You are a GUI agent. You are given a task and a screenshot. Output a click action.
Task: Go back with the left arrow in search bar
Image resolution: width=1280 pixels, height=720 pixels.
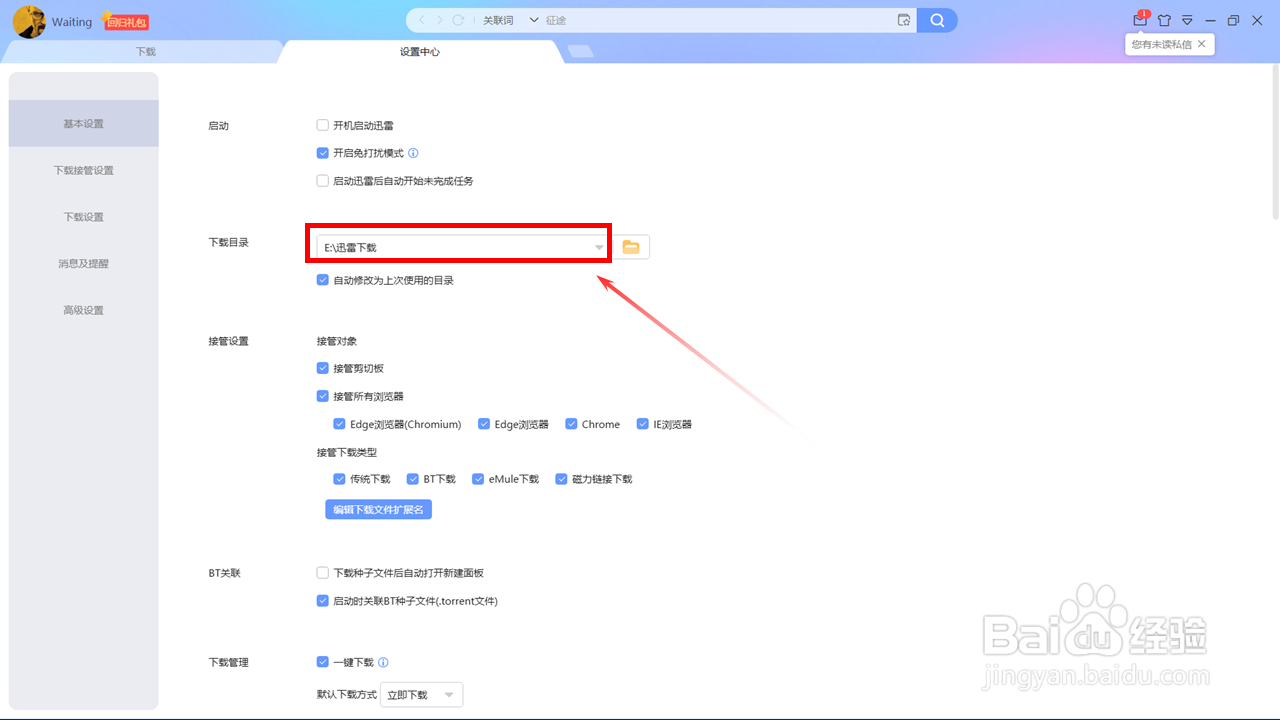[422, 20]
